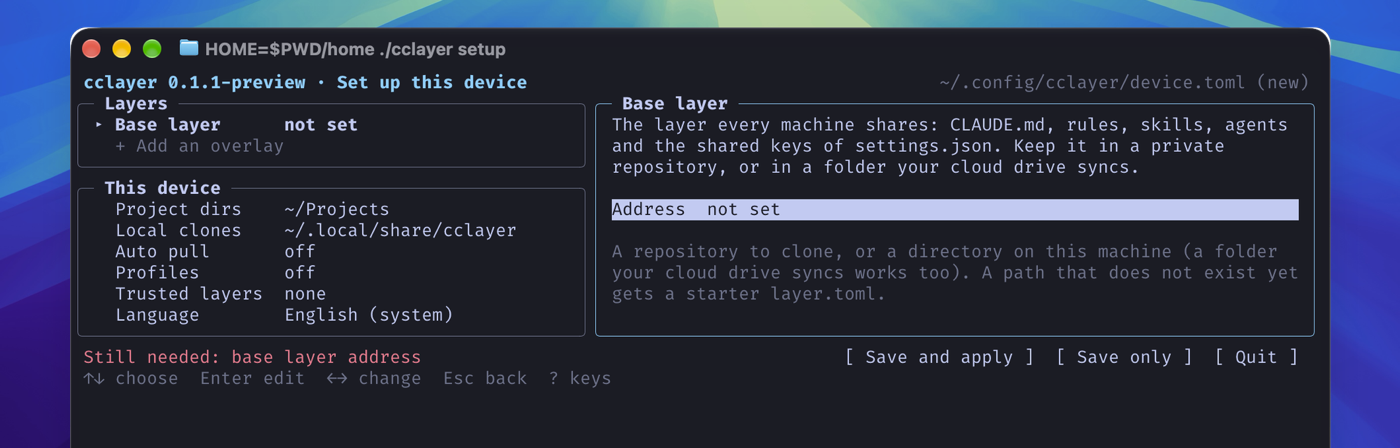Click the arrow marker beside Base layer
This screenshot has width=1400, height=448.
coord(99,125)
